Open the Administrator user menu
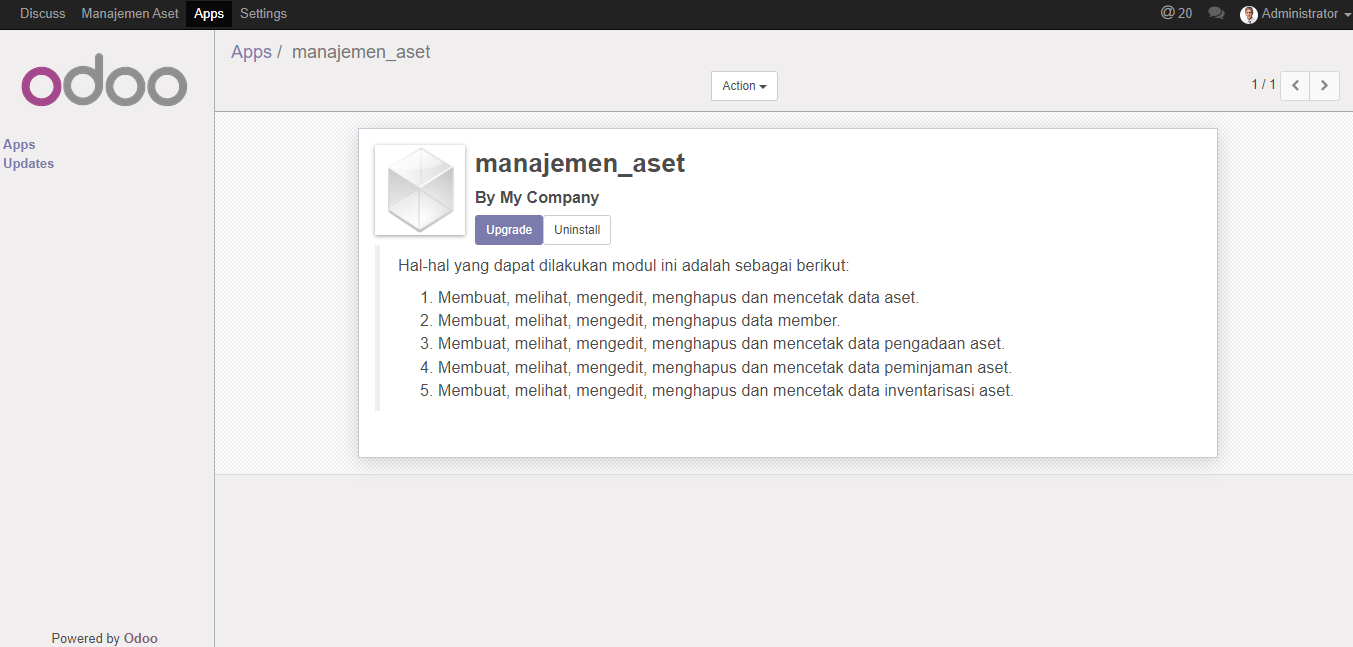Viewport: 1353px width, 647px height. pos(1295,14)
